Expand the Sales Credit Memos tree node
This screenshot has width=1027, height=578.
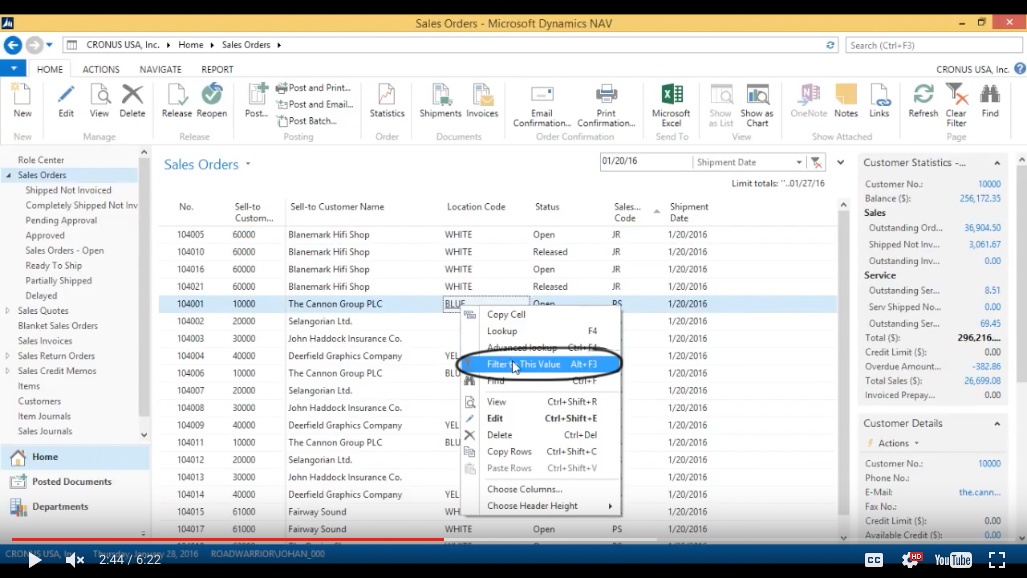8,371
